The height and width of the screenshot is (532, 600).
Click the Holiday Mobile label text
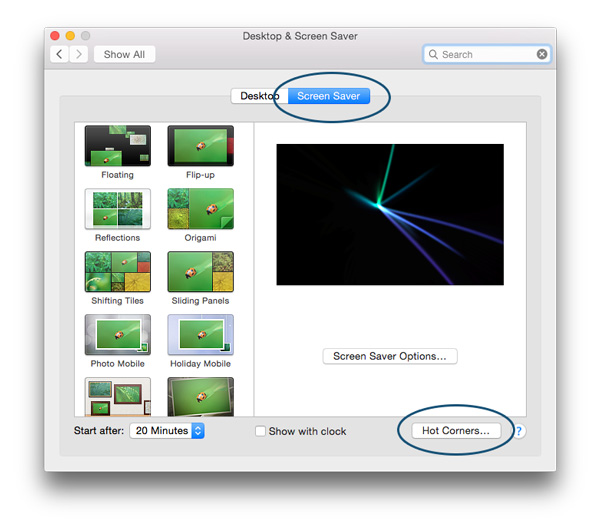[x=201, y=364]
